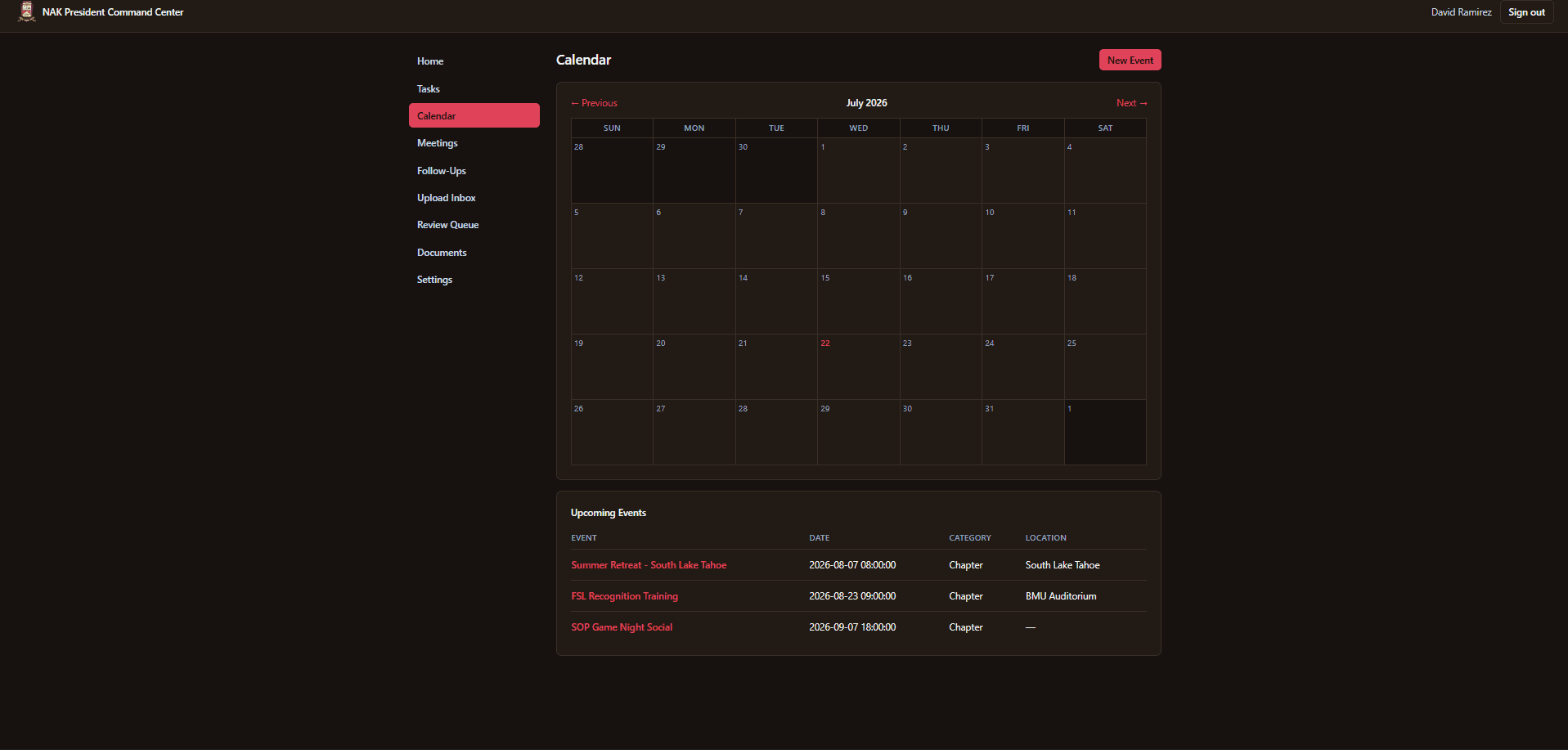The image size is (1568, 750).
Task: Open Documents in the sidebar
Action: coord(474,252)
